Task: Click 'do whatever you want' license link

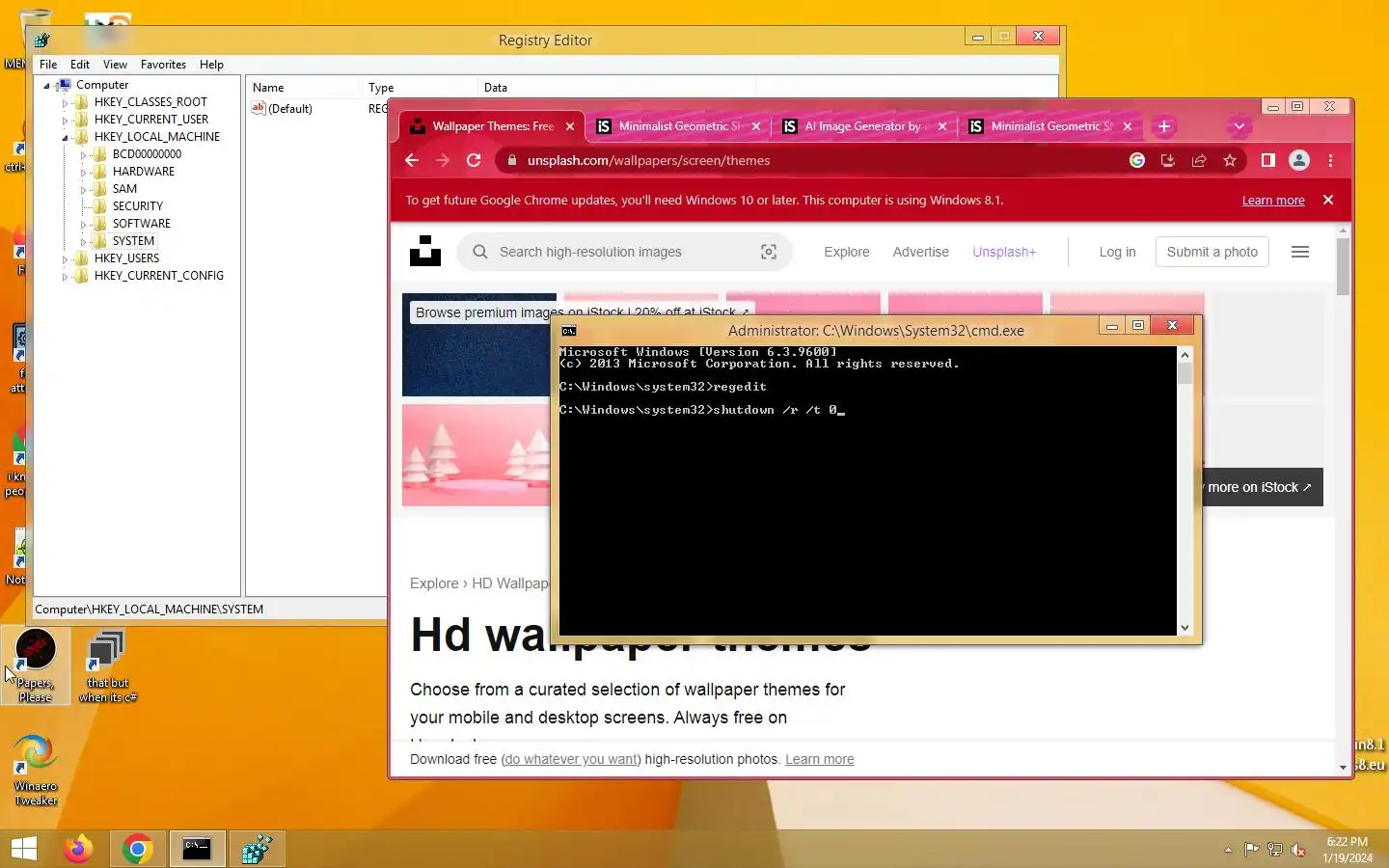Action: pos(571,759)
